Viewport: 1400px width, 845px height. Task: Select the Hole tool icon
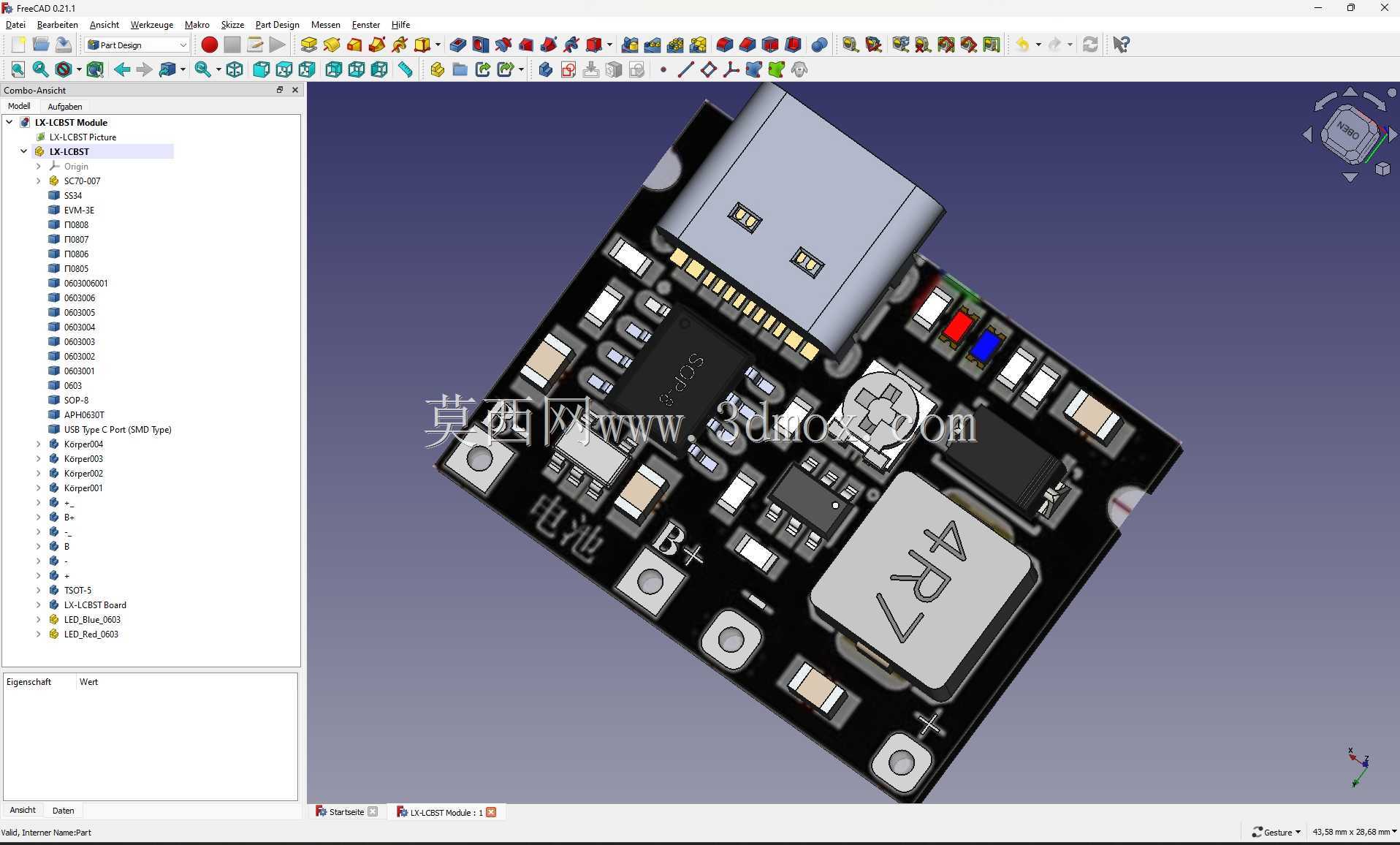(x=481, y=45)
